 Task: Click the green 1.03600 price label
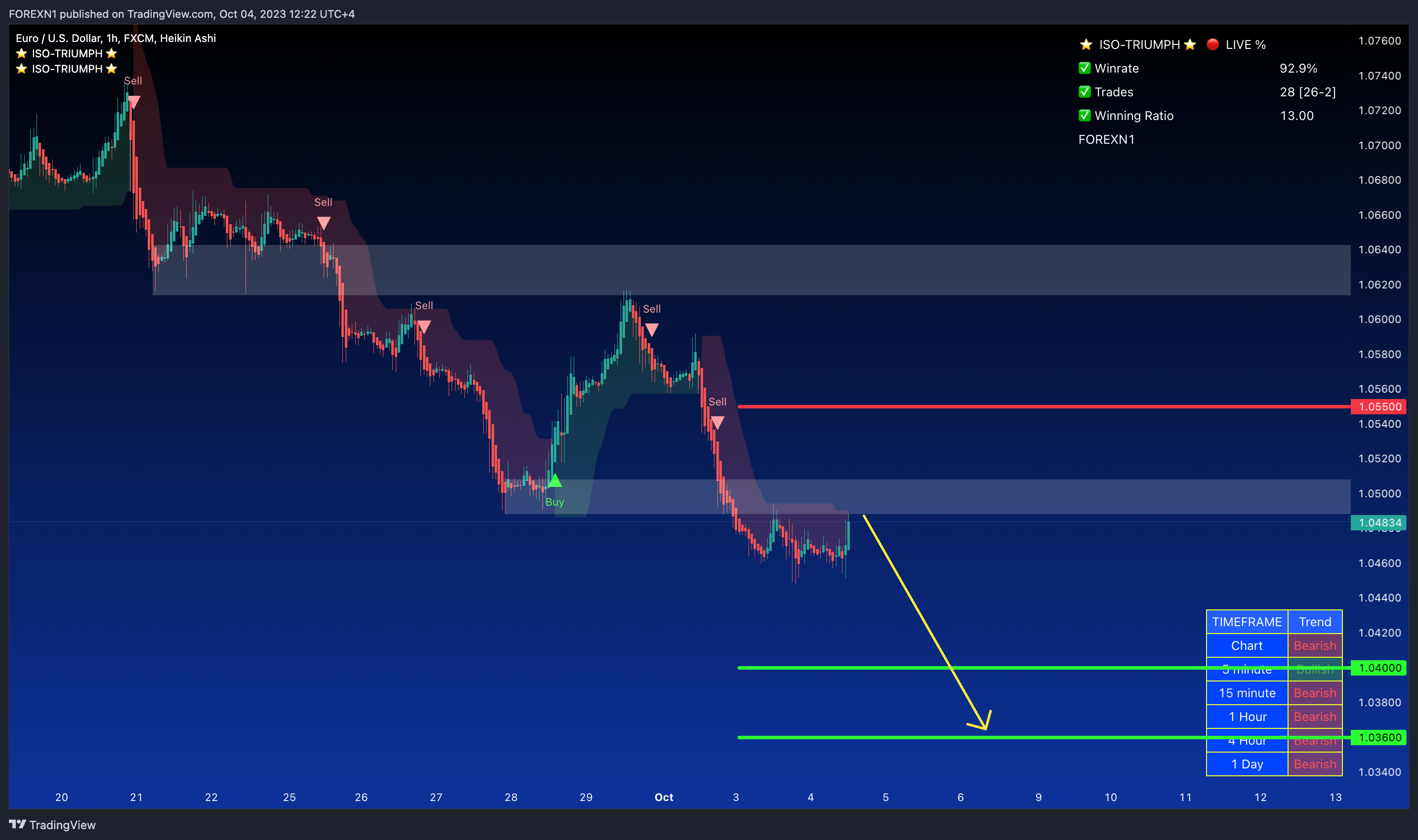[1379, 738]
